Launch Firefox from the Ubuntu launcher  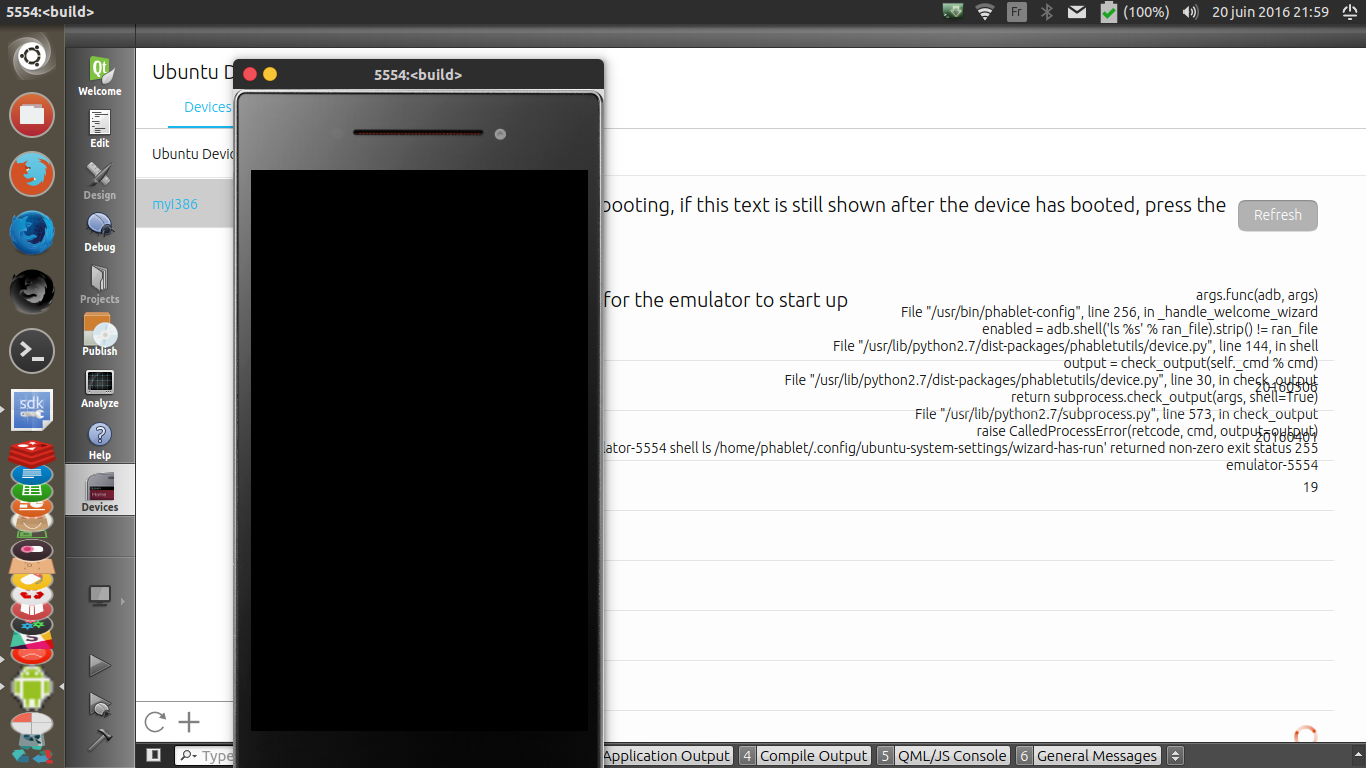click(x=32, y=174)
